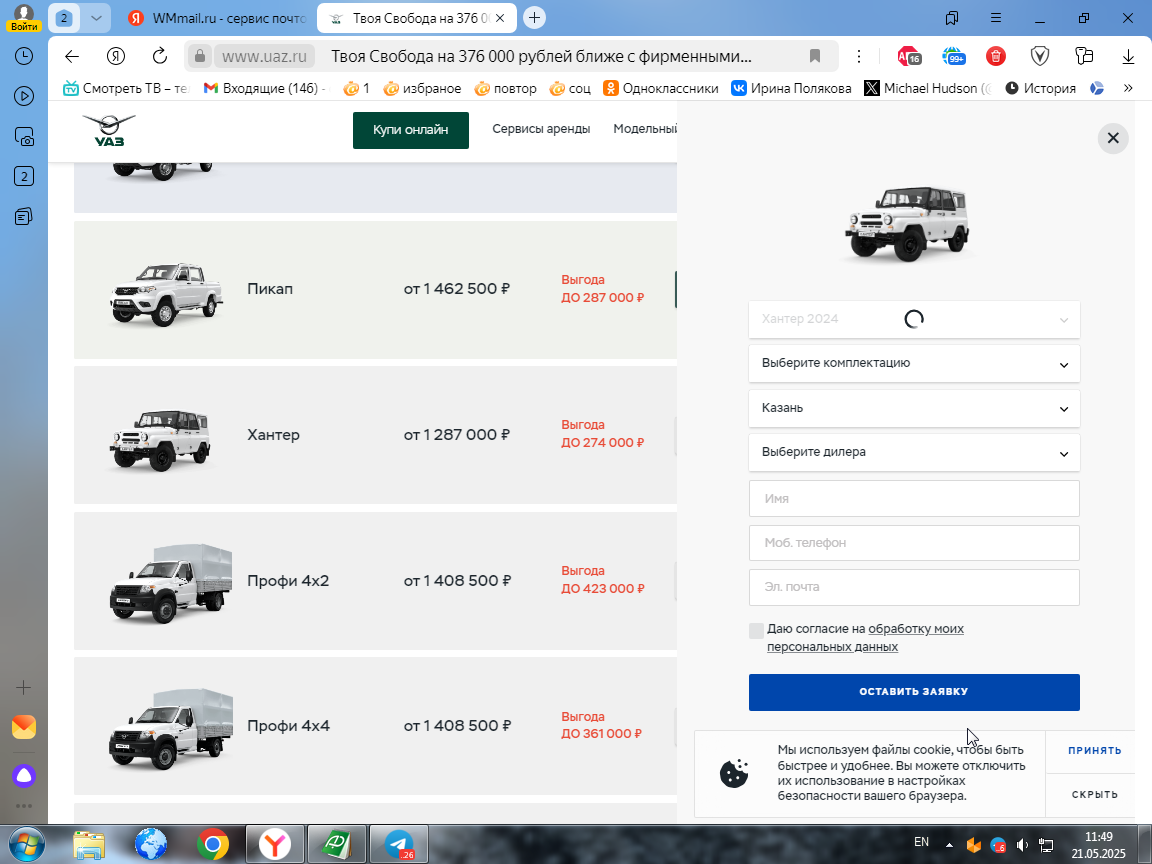This screenshot has width=1152, height=864.
Task: Click the red trash extension icon
Action: [996, 57]
